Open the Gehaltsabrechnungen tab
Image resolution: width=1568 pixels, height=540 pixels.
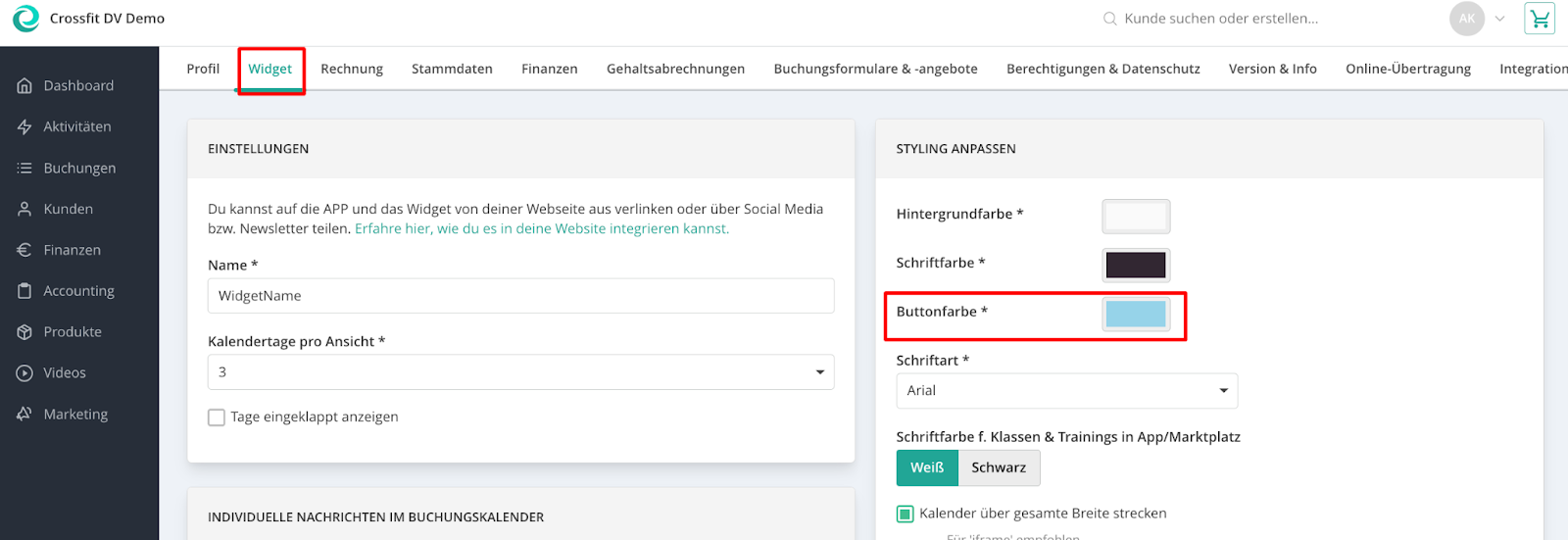(x=675, y=69)
